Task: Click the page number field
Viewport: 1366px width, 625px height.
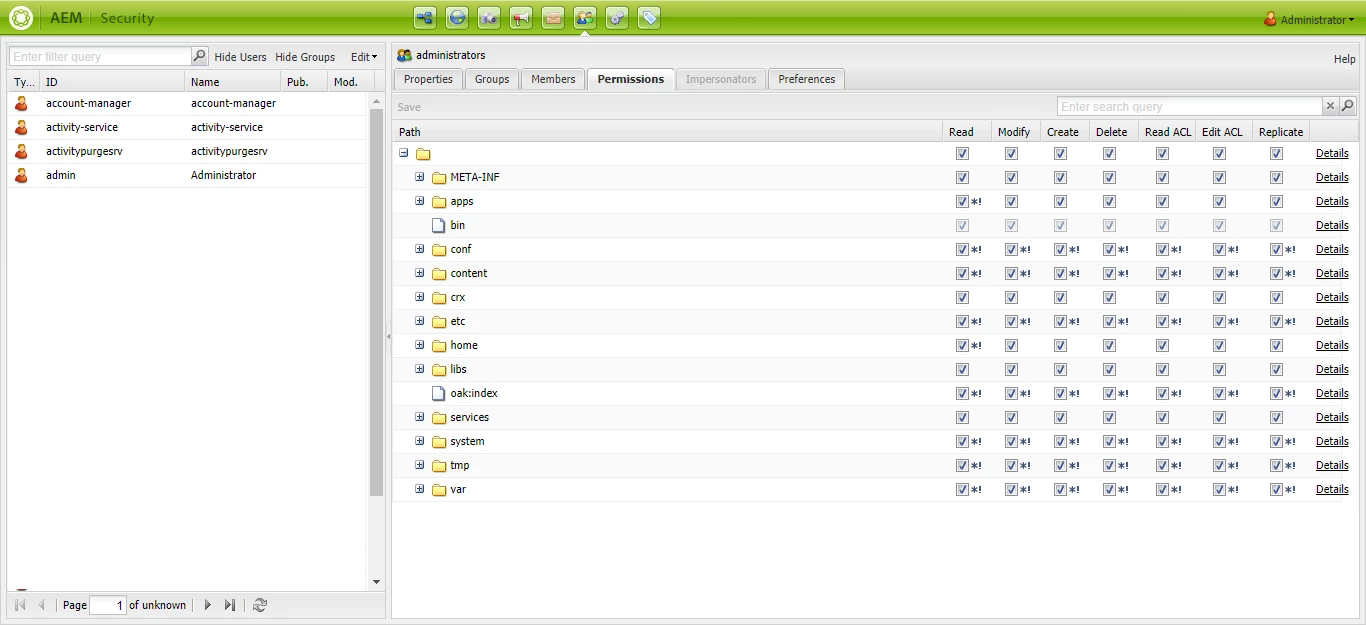Action: (x=108, y=605)
